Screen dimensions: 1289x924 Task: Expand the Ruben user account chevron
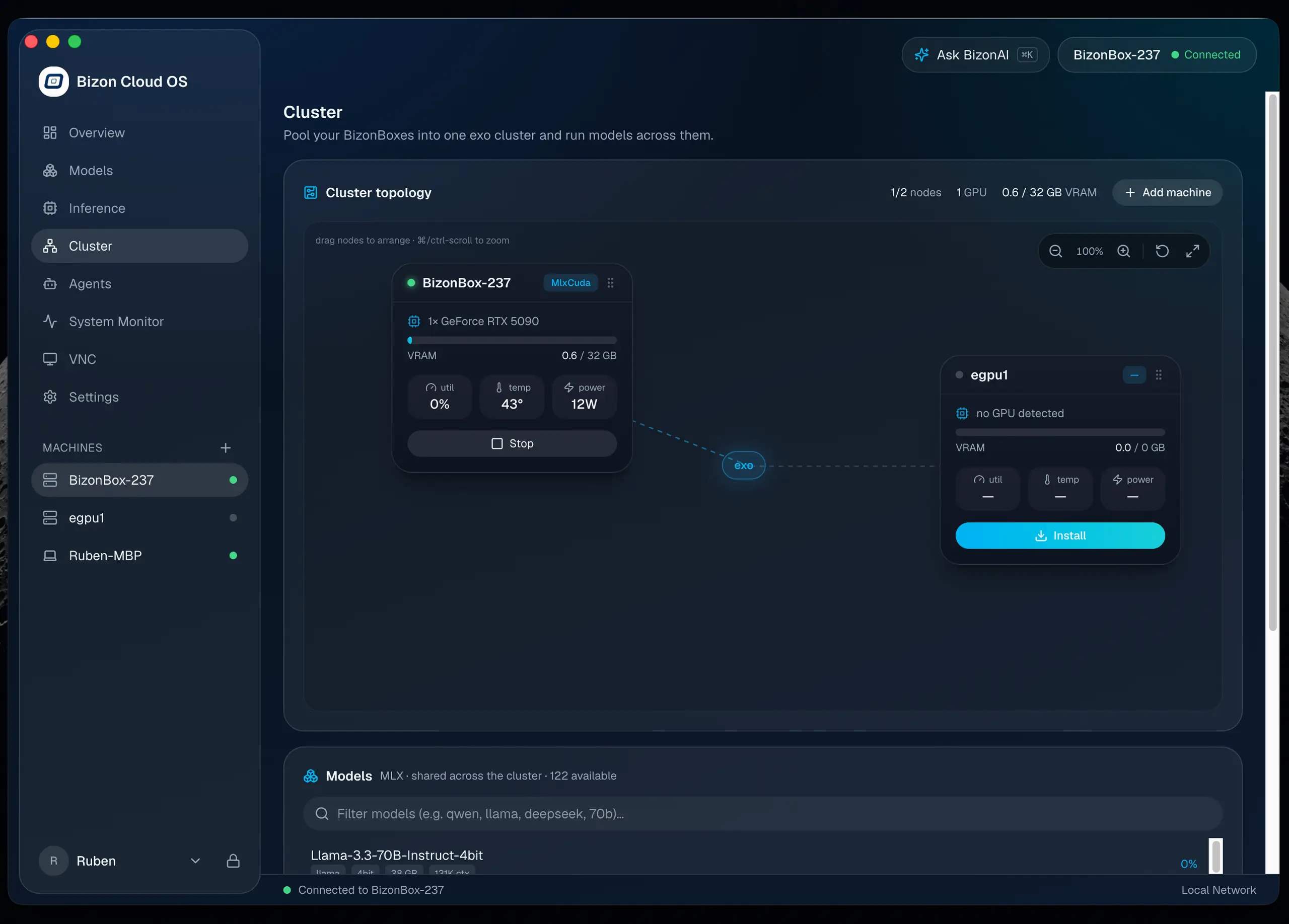(x=195, y=861)
